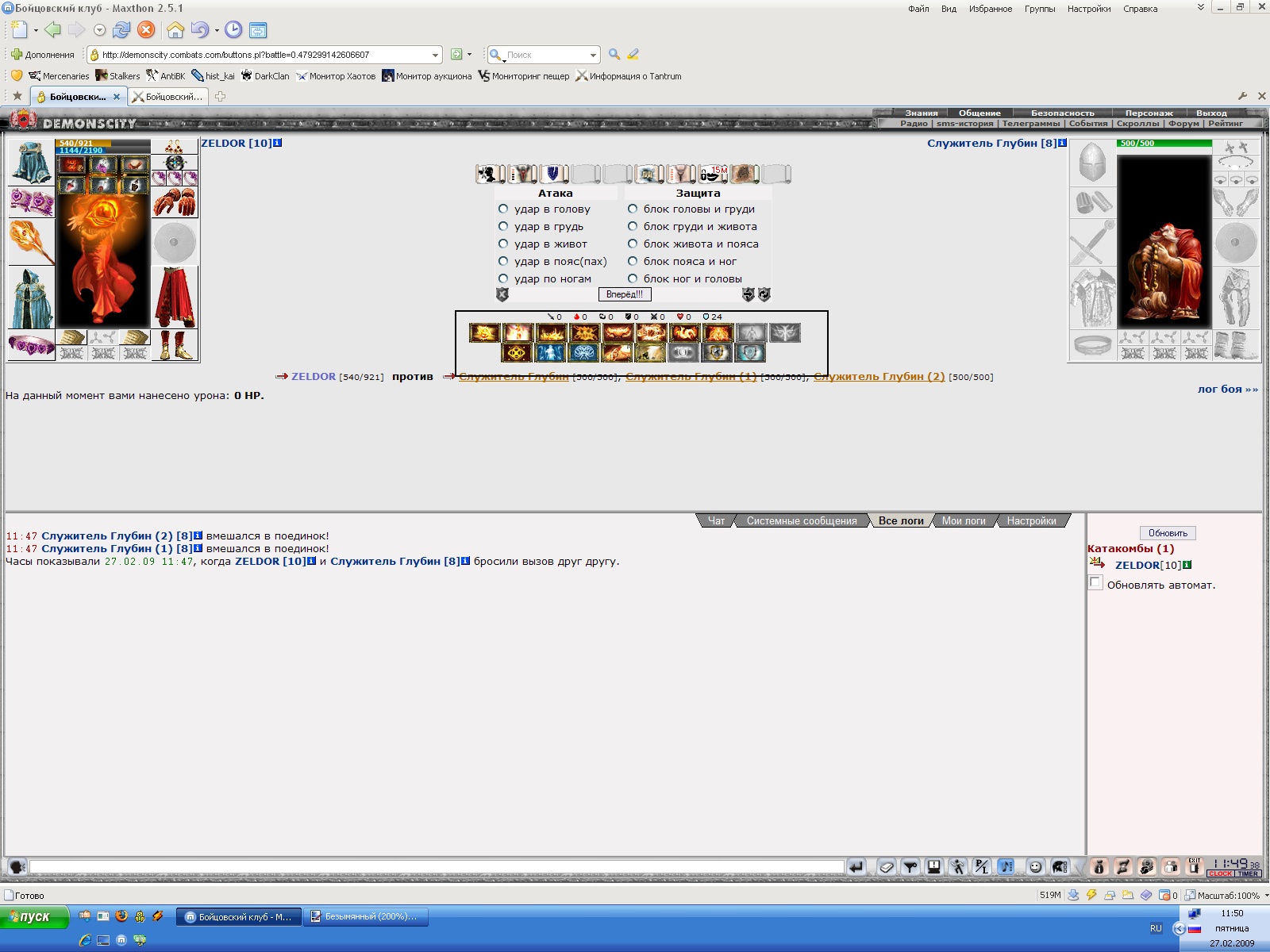Open 'лог боя »»' link

pyautogui.click(x=1228, y=390)
